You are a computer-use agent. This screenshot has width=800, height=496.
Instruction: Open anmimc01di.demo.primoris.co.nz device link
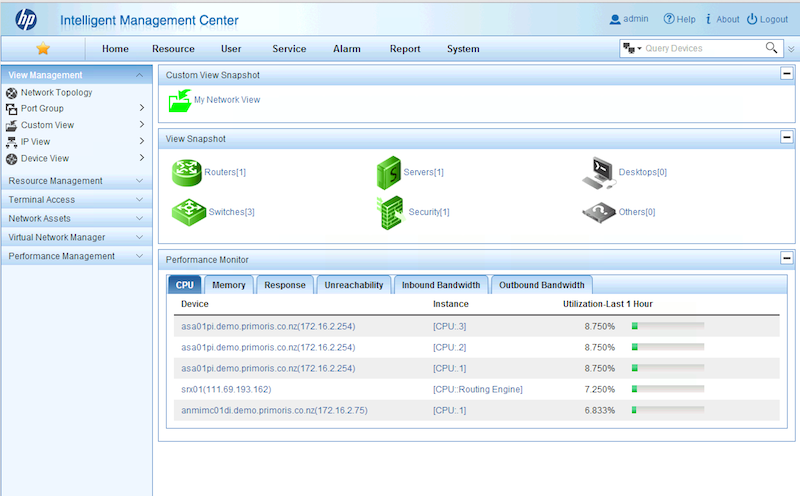(x=274, y=410)
